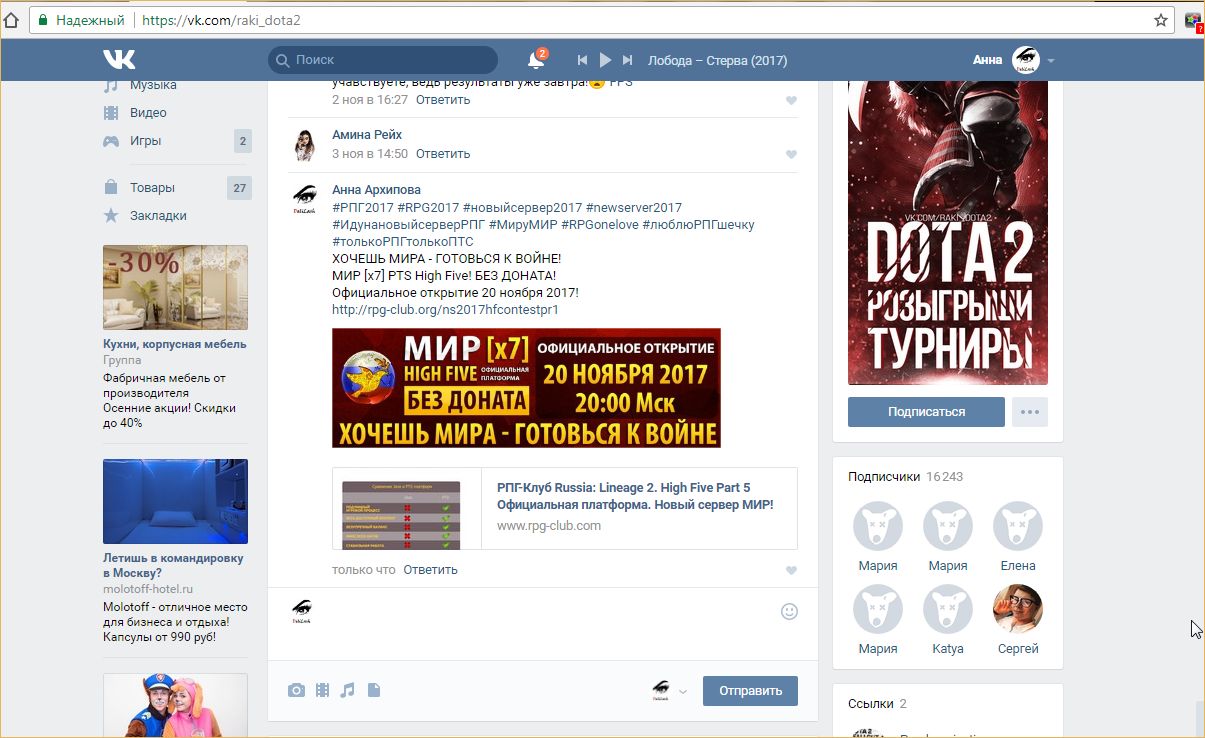Click hashtag #толькоРПГтолькоПТС
The height and width of the screenshot is (738, 1205).
tap(403, 241)
